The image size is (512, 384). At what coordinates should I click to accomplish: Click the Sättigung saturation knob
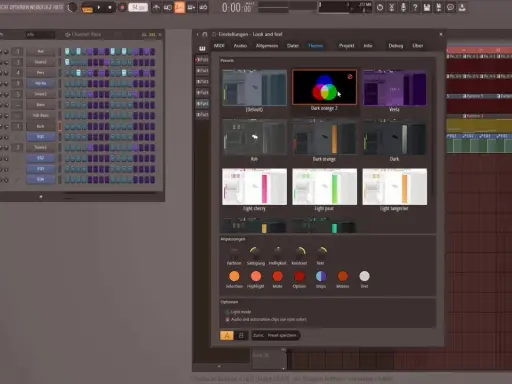coord(255,252)
